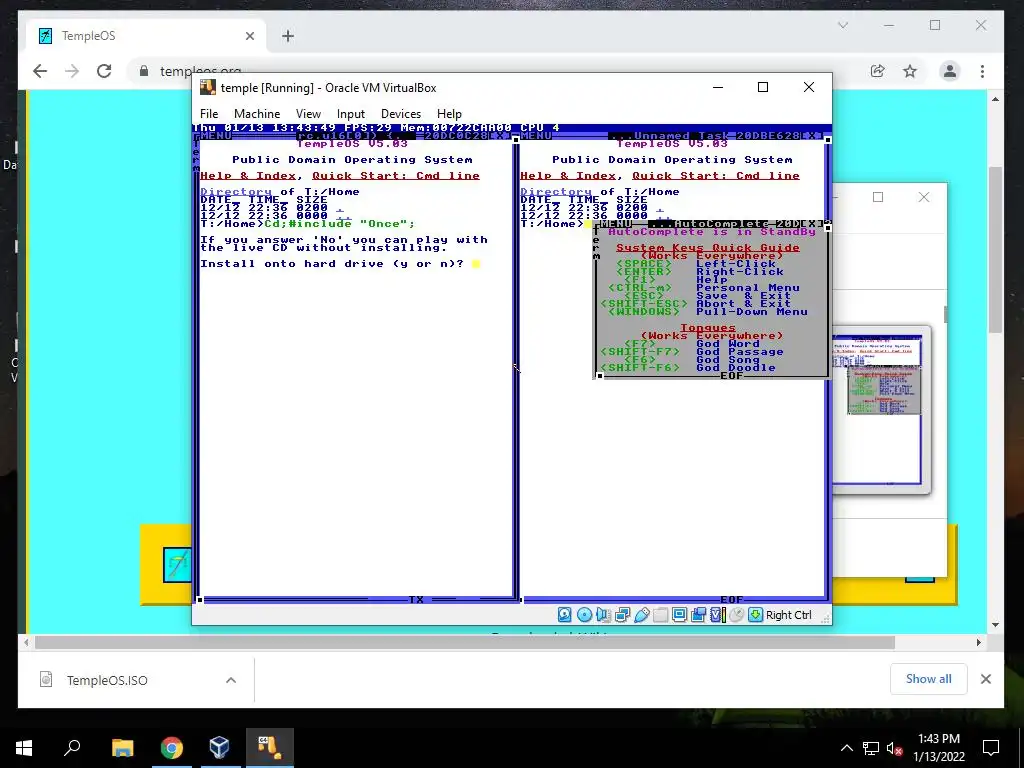Click the CPU virtualization icon in VirtualBox status bar
This screenshot has width=1024, height=768.
pos(718,615)
